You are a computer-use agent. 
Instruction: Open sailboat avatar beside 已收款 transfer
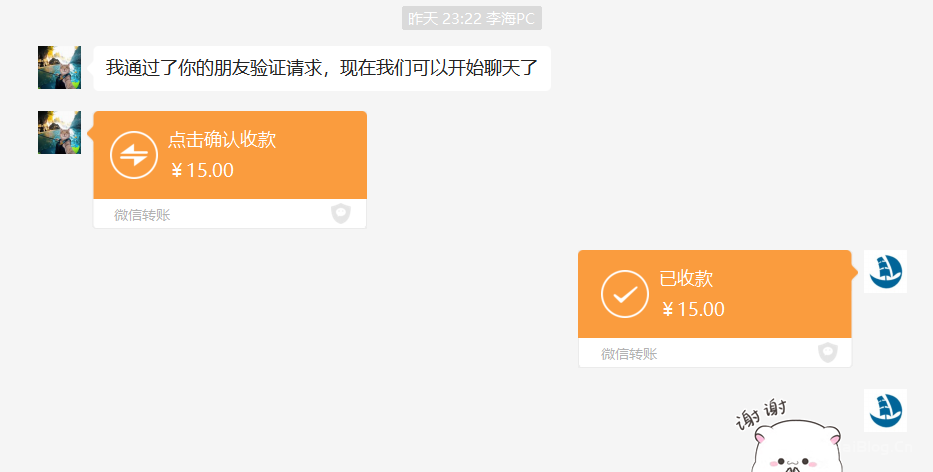coord(885,271)
